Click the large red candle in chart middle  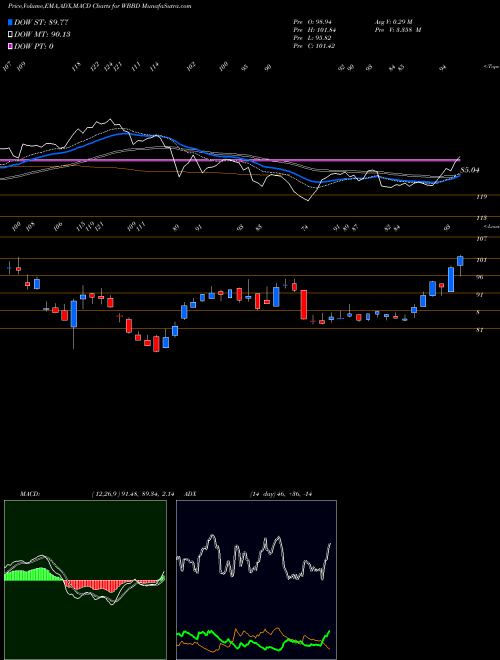(303, 305)
